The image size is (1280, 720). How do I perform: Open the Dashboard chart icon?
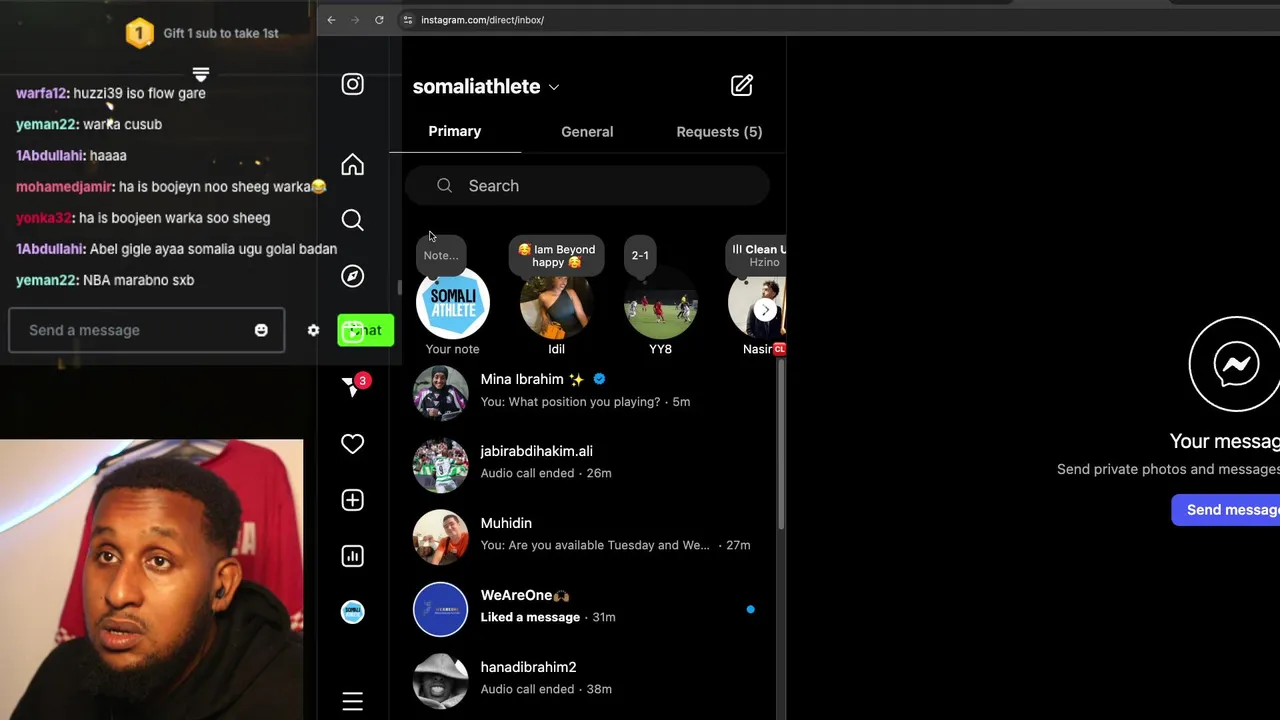point(352,556)
